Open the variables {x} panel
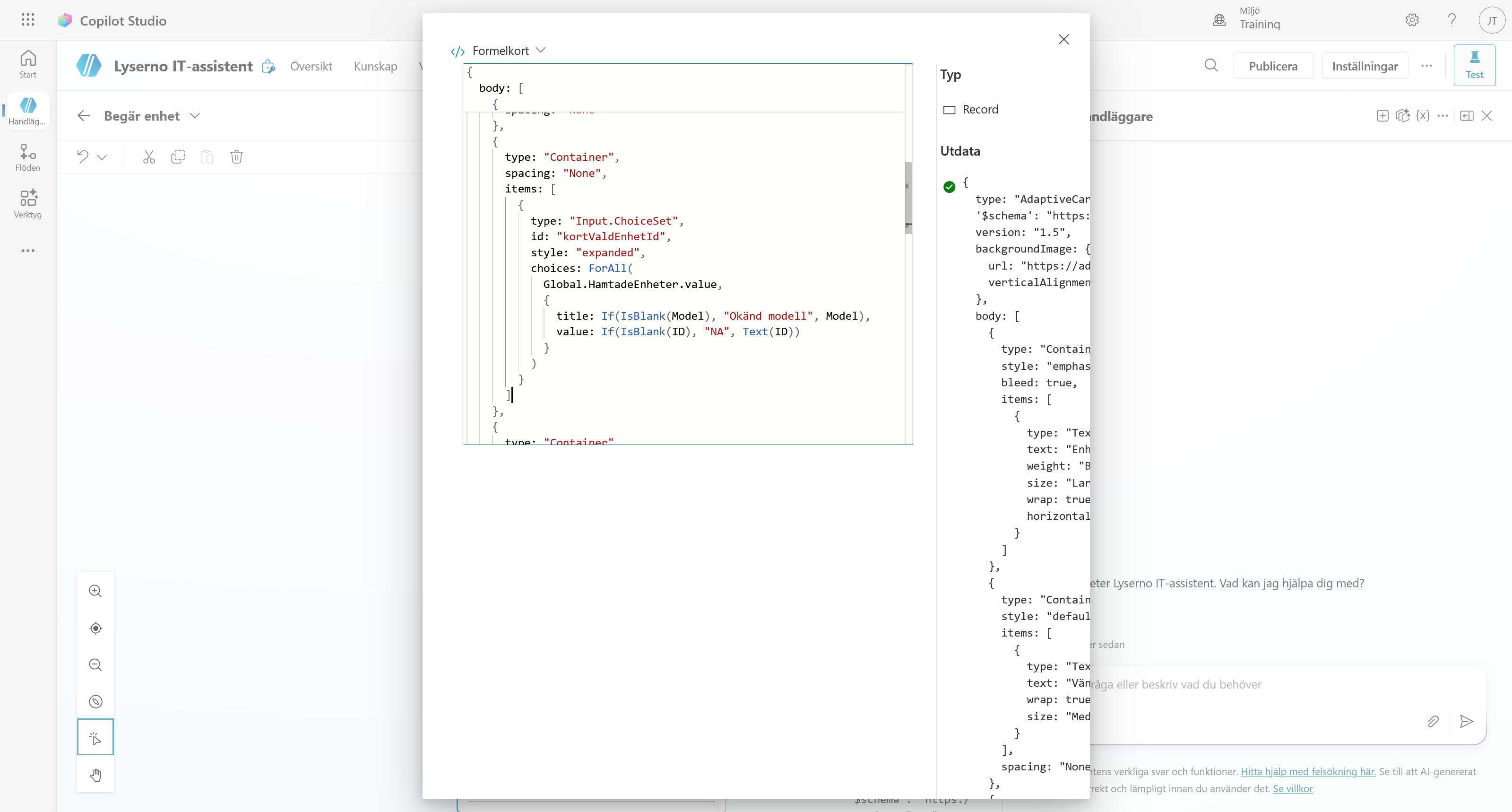The height and width of the screenshot is (812, 1512). (x=1423, y=116)
